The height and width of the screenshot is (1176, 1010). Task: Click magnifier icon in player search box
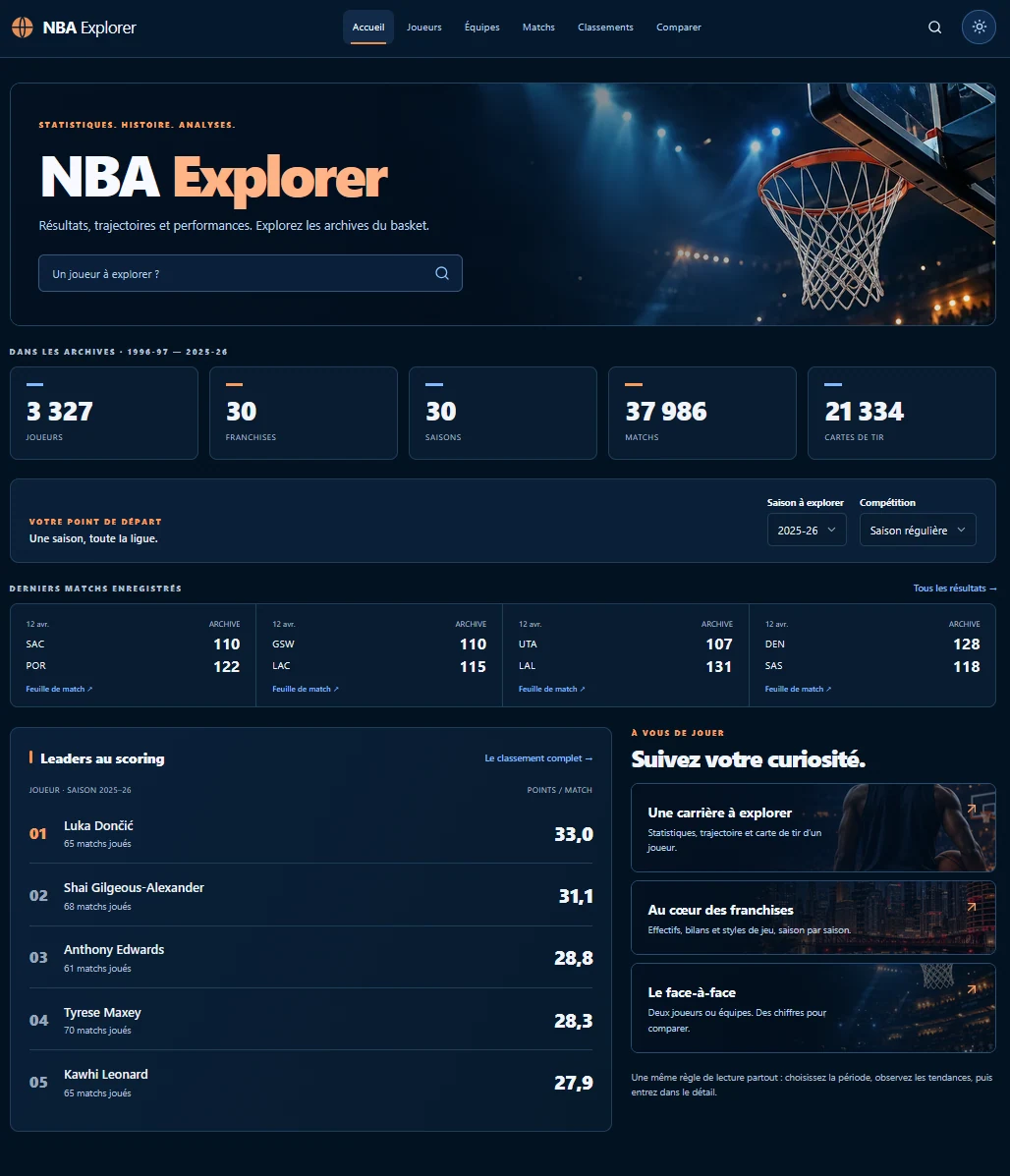(x=442, y=273)
